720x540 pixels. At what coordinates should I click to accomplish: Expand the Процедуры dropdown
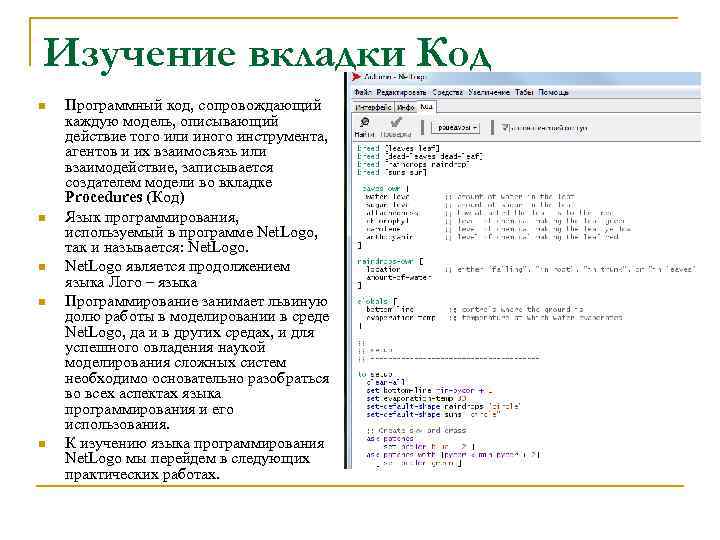point(456,128)
